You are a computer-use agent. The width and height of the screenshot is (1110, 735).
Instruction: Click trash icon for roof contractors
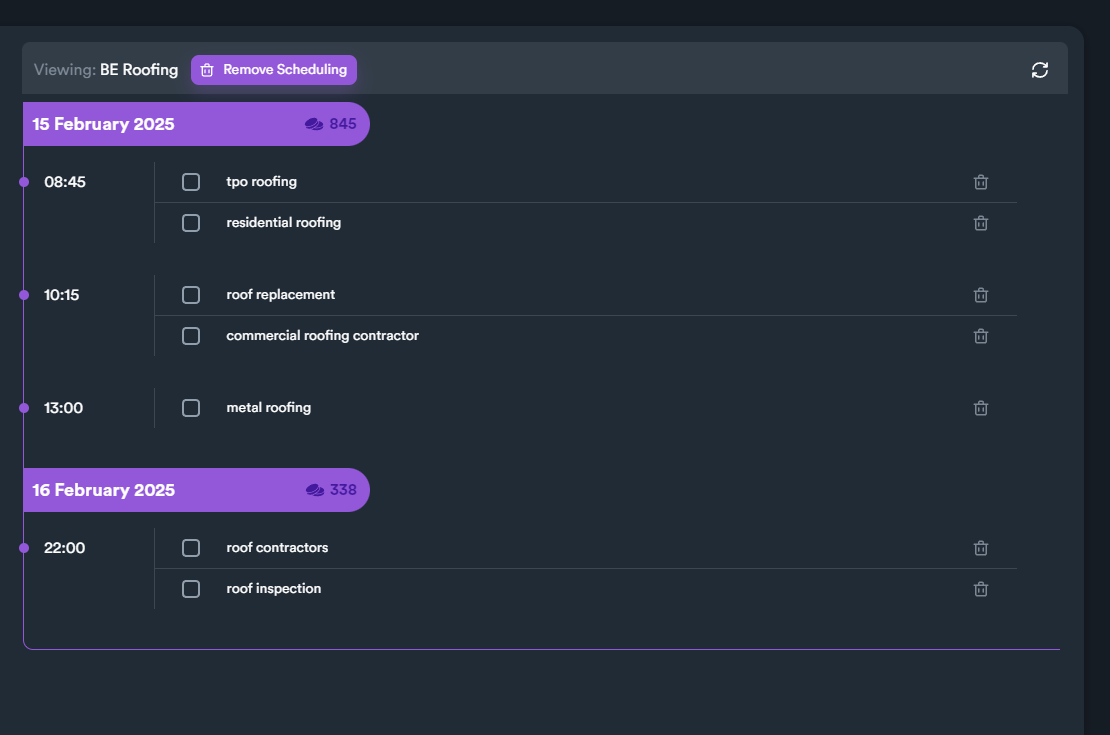(x=981, y=548)
